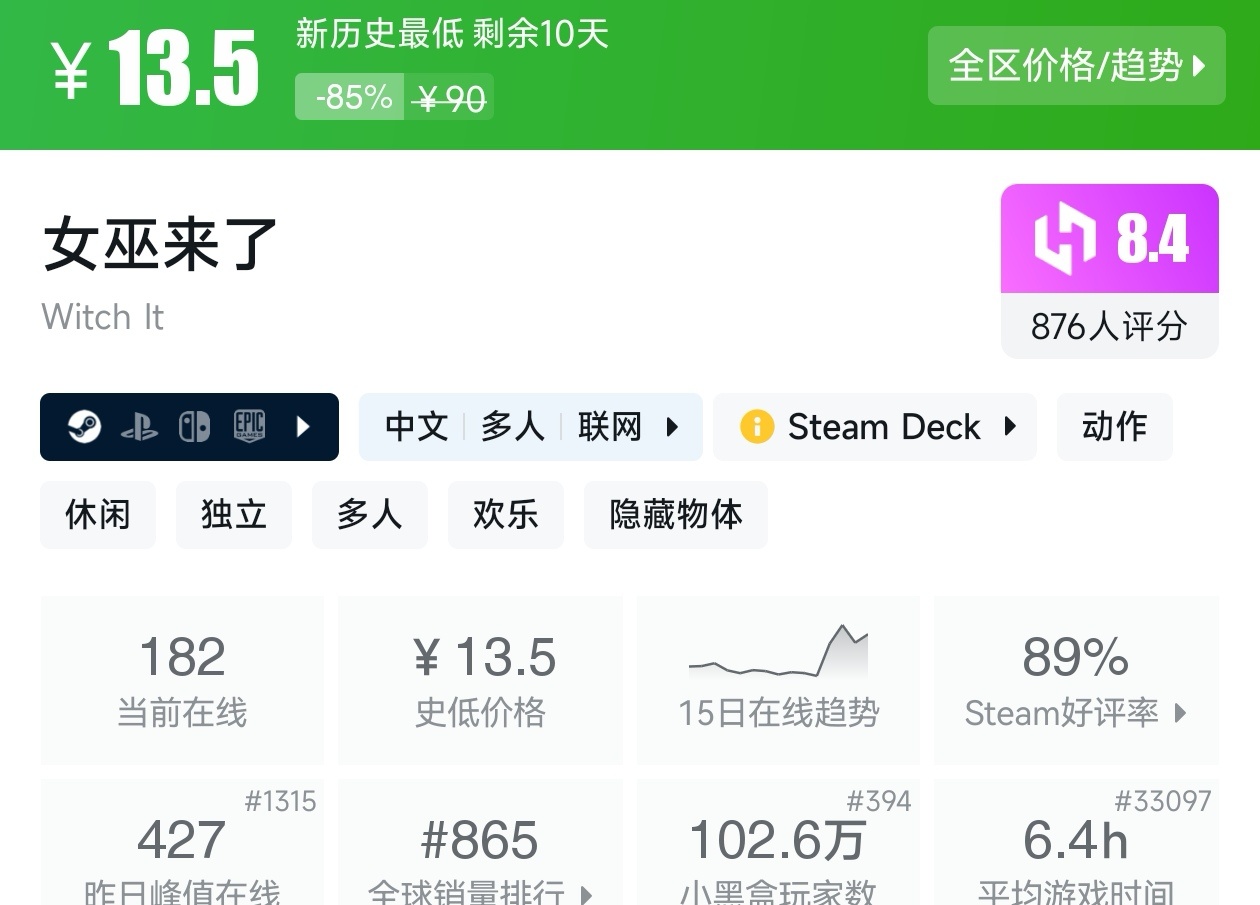Tap the 427 昨日峰值在线 value
1260x905 pixels.
pyautogui.click(x=182, y=840)
